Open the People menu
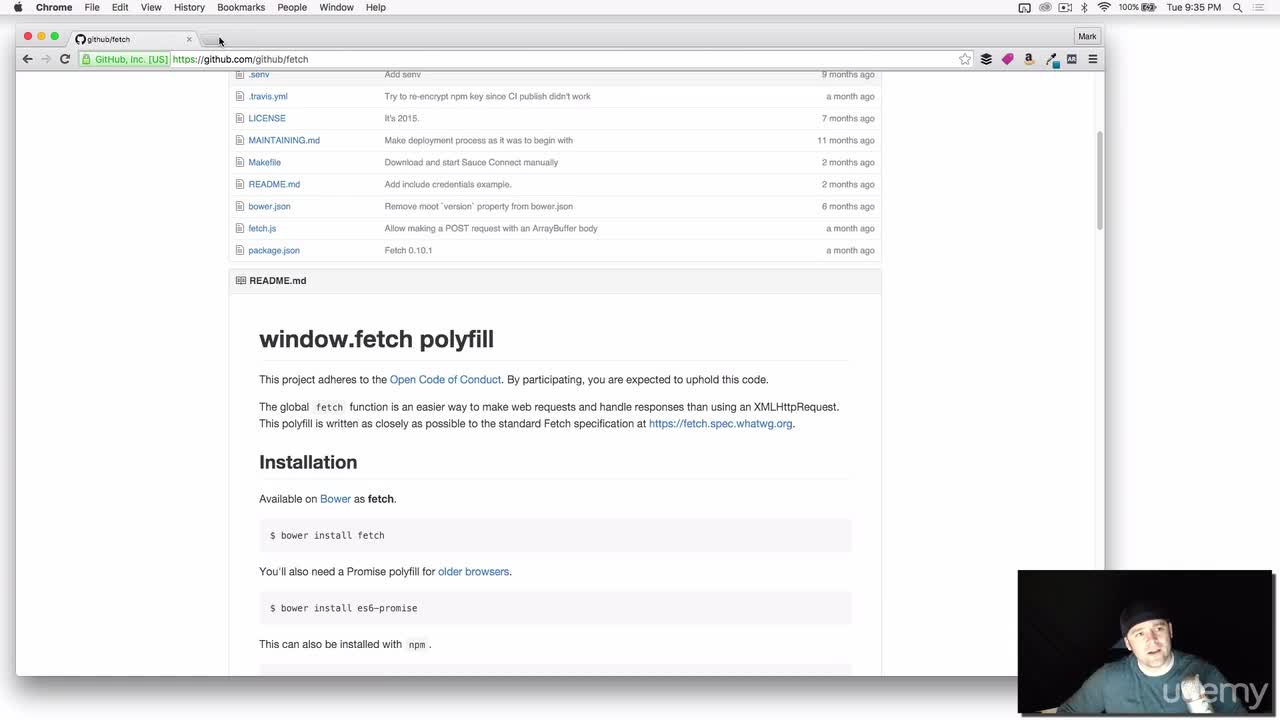The width and height of the screenshot is (1280, 720). pyautogui.click(x=292, y=7)
